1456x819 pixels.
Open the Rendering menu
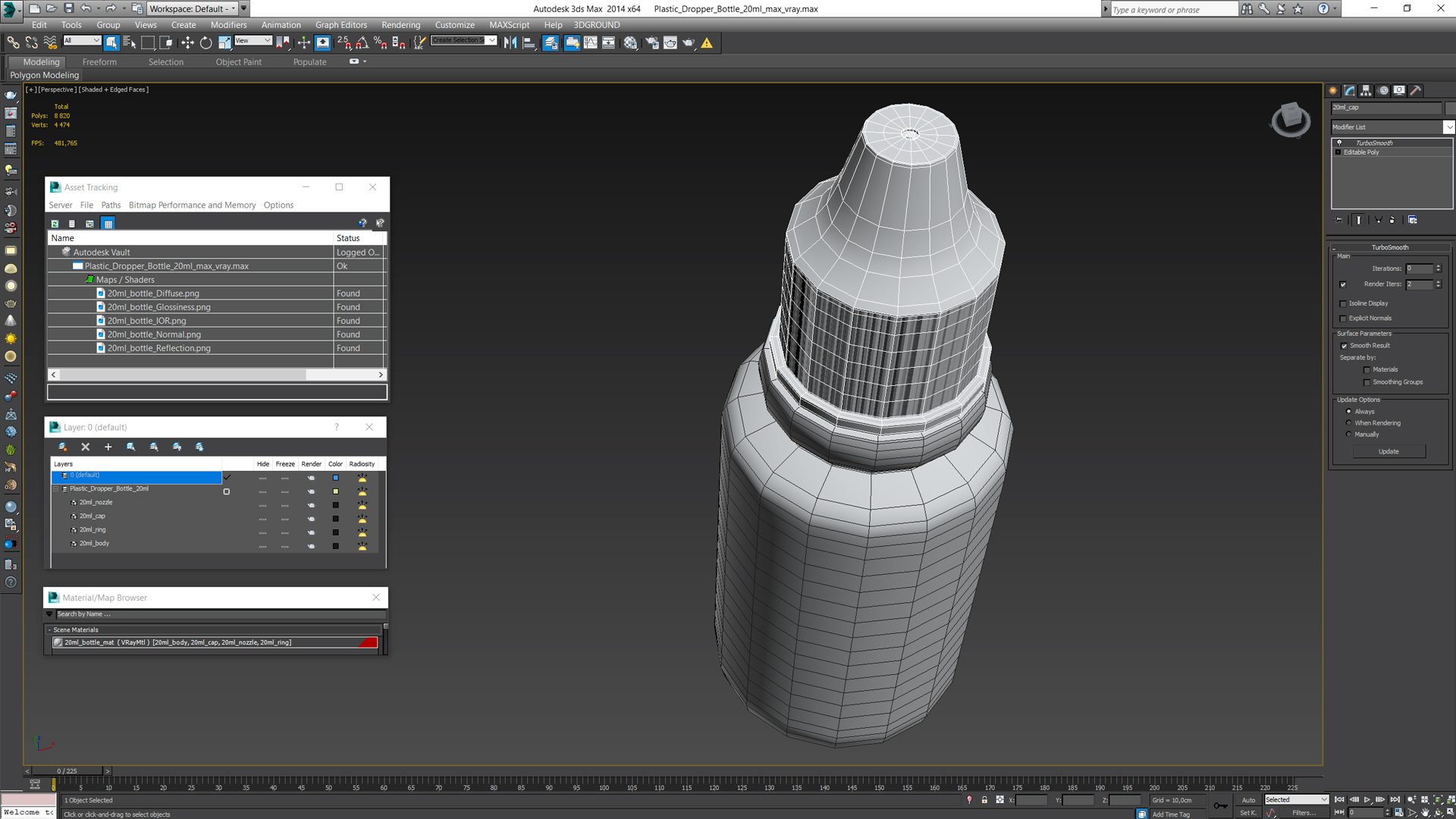400,25
